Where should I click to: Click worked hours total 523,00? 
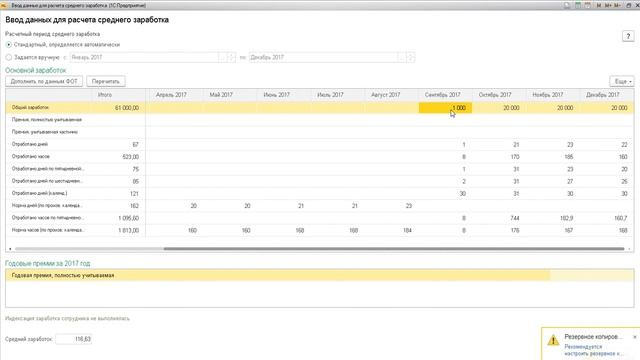tap(118, 157)
